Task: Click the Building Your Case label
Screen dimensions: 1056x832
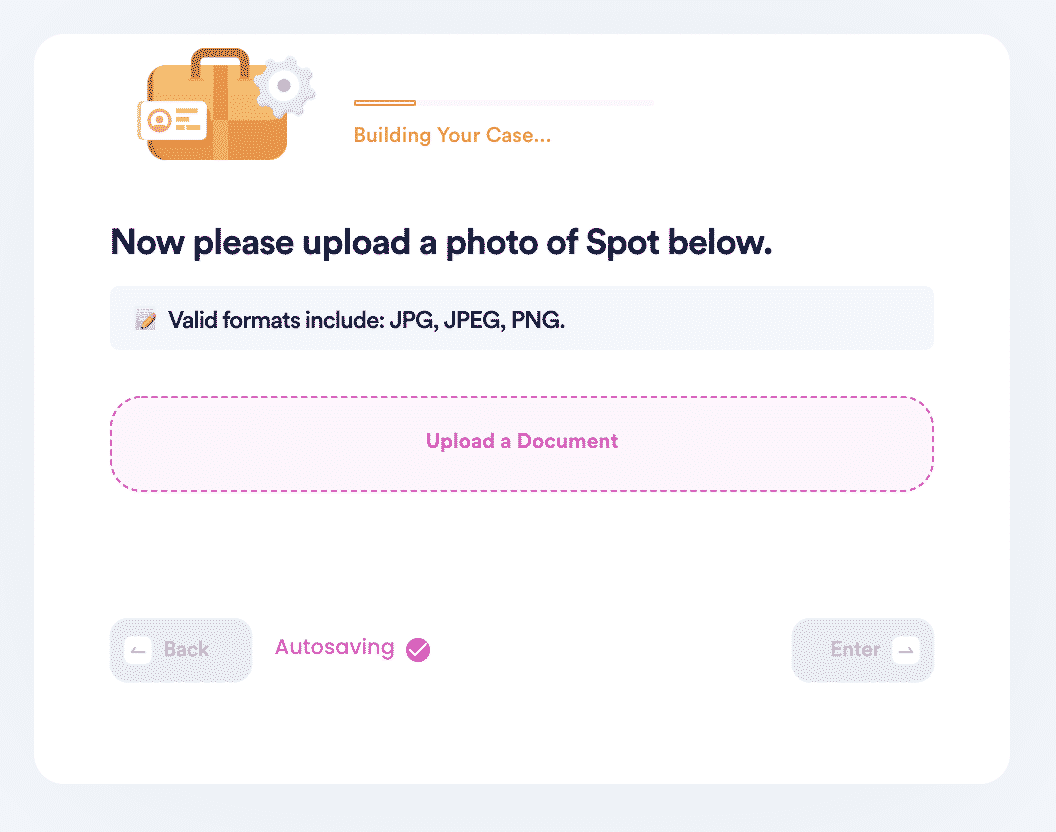Action: 453,135
